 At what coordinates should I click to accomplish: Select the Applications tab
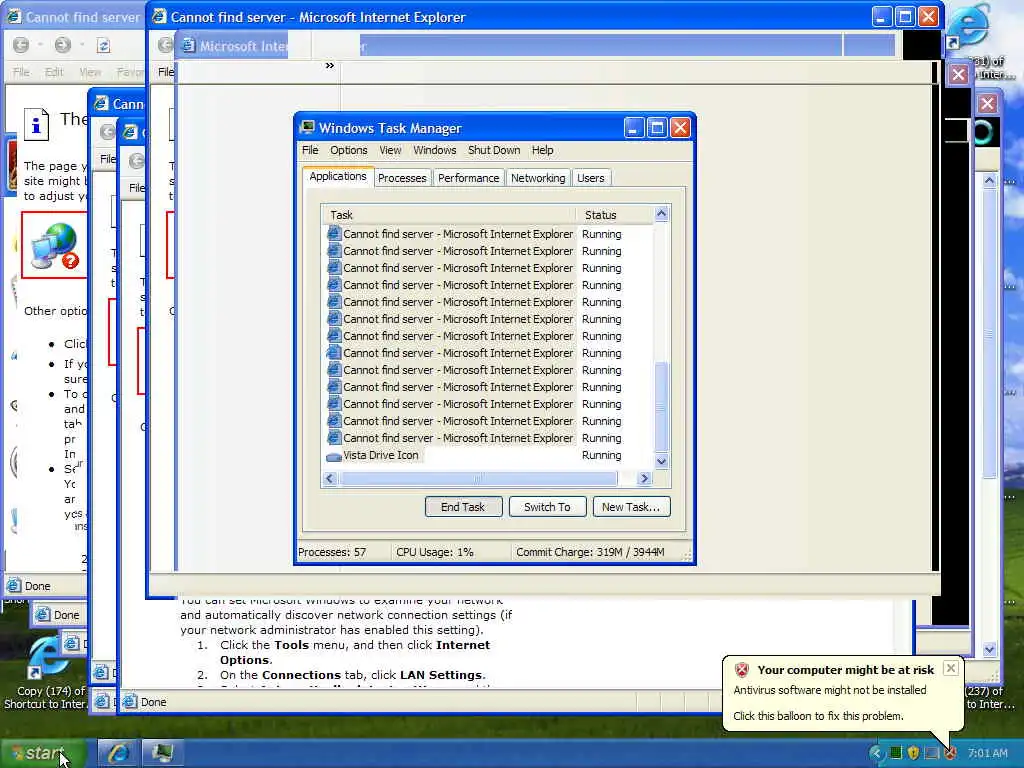[338, 176]
